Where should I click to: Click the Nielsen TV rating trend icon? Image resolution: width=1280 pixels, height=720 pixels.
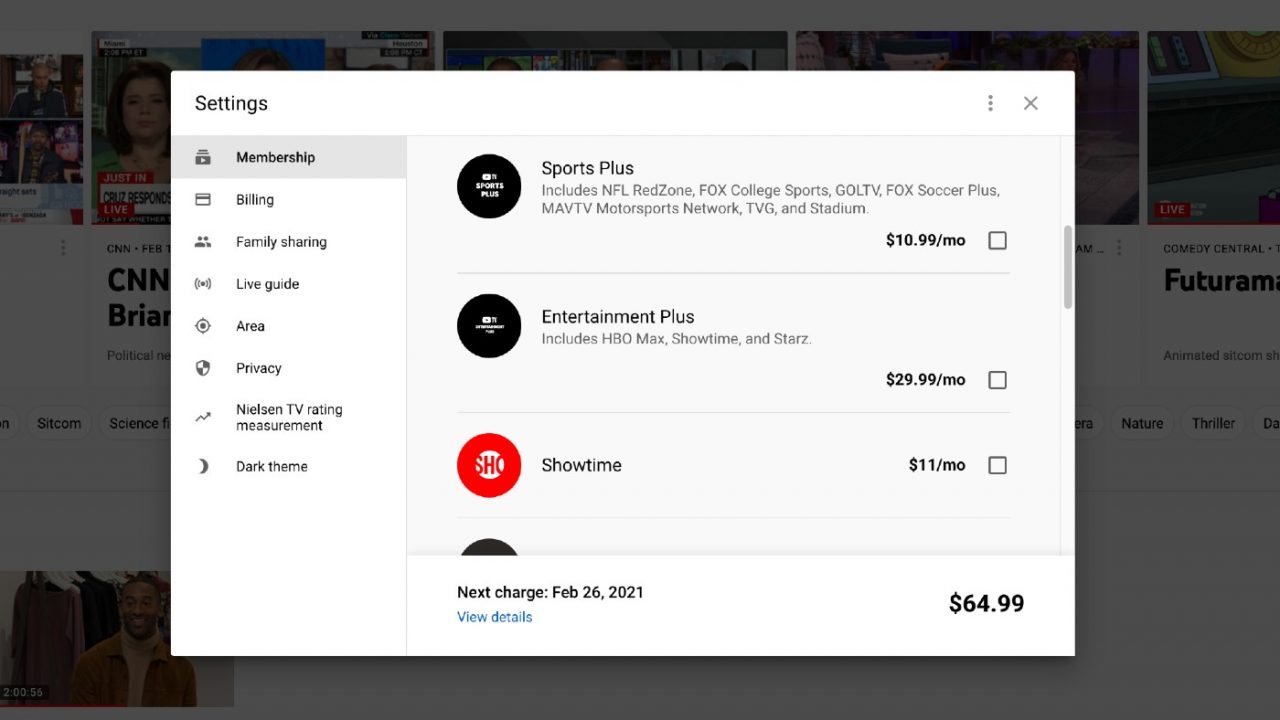coord(203,417)
